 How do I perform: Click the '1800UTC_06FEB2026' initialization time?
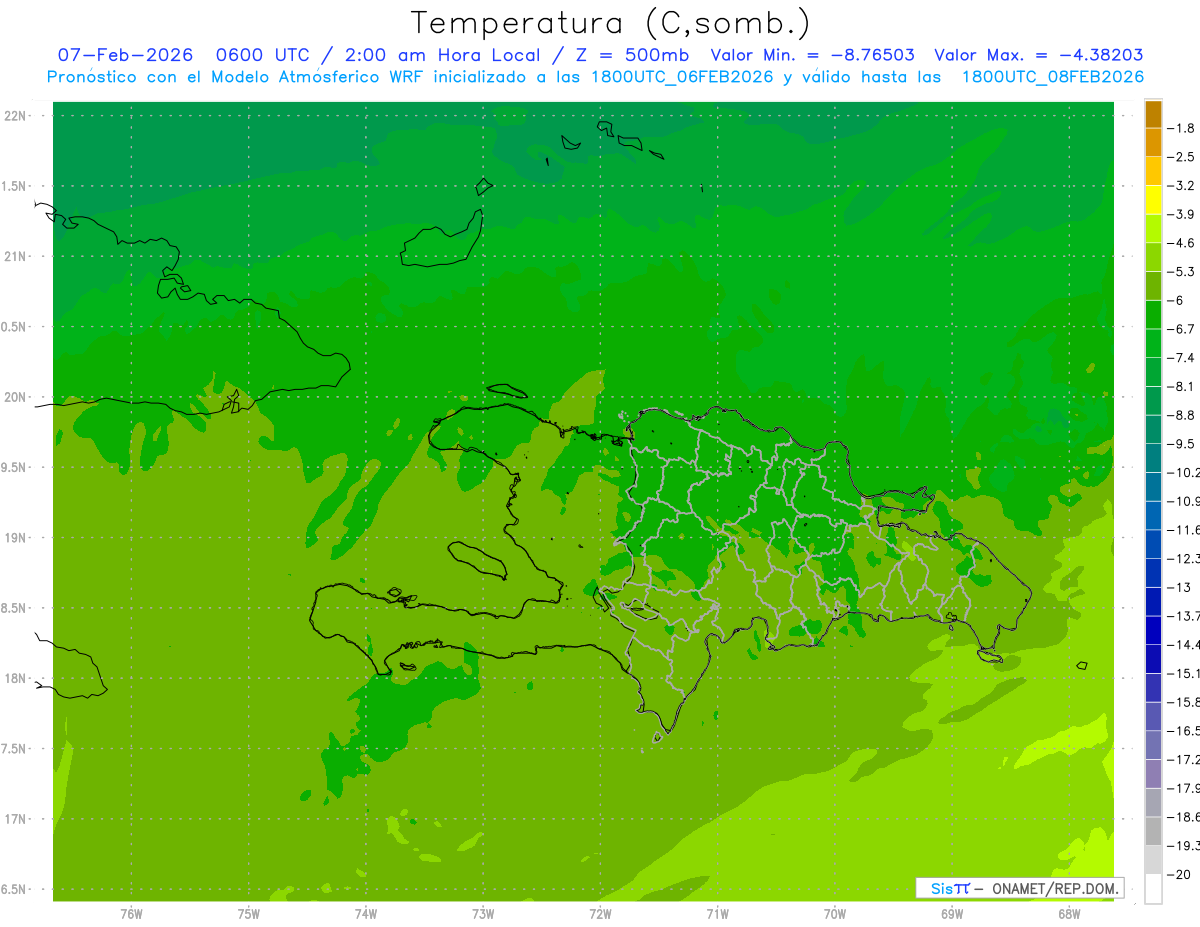click(x=682, y=77)
